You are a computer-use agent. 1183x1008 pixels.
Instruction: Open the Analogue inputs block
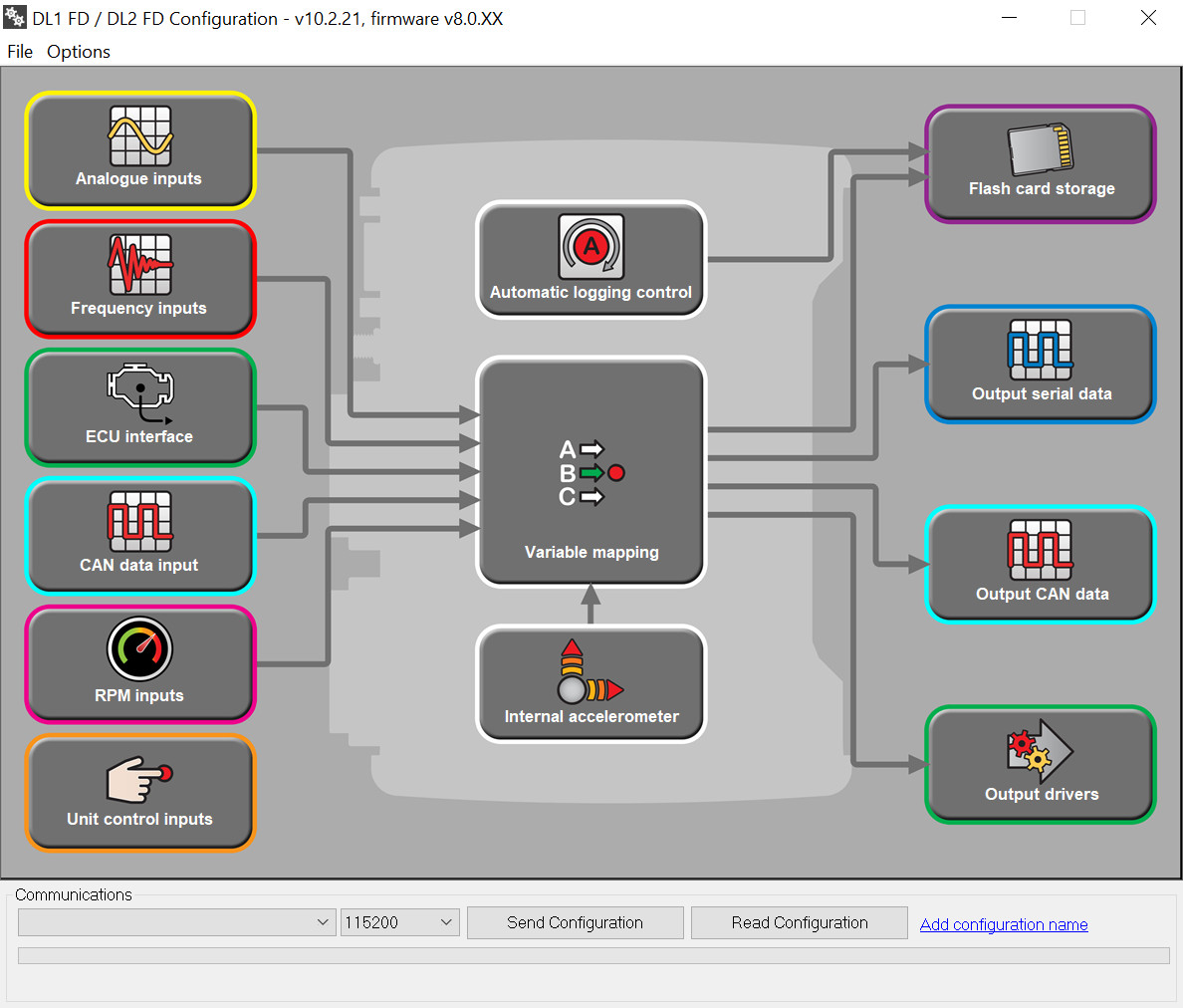coord(140,150)
